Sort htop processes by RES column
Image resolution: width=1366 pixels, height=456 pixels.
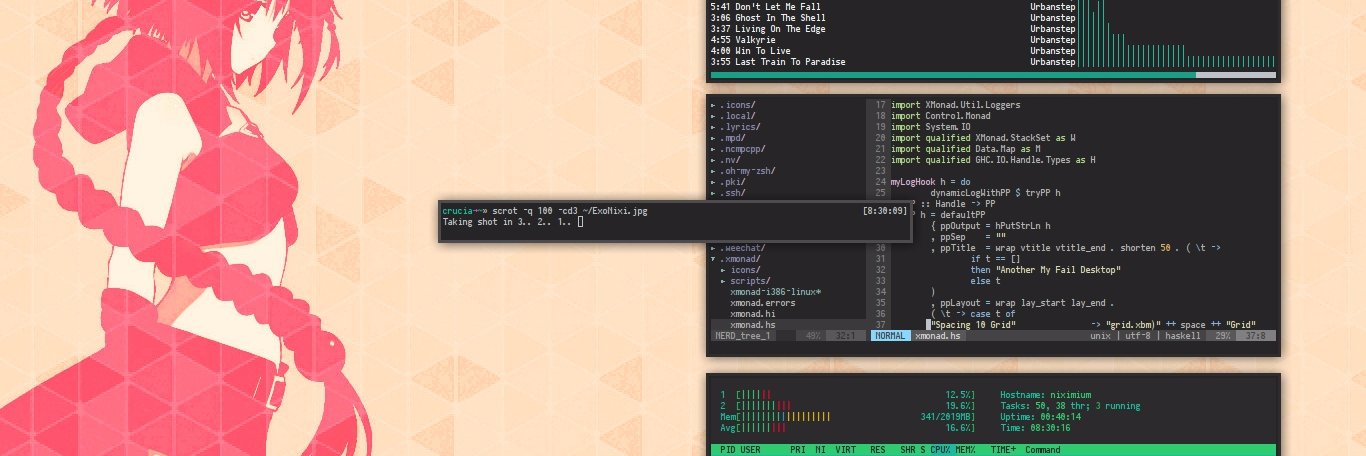(x=878, y=451)
